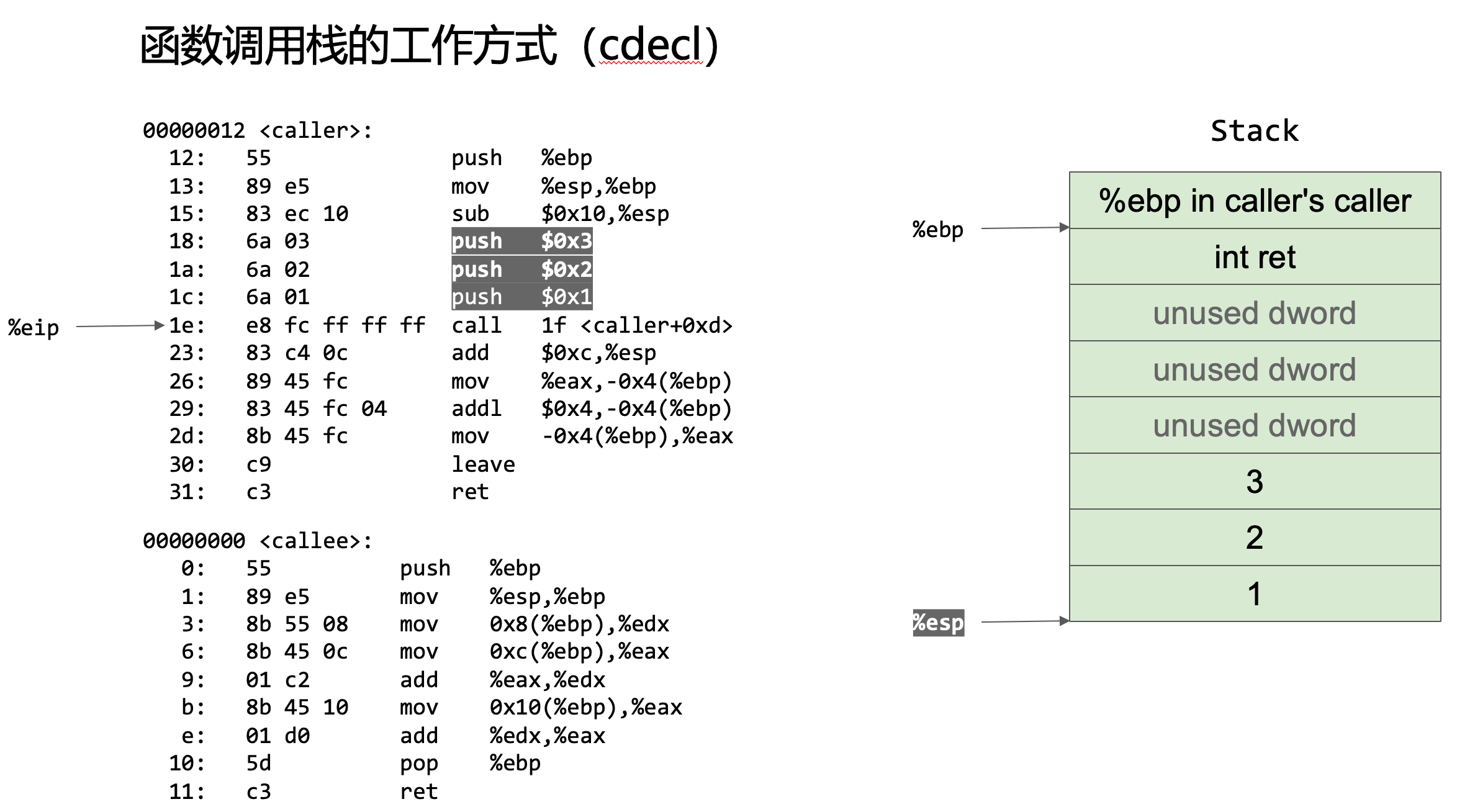This screenshot has height=812, width=1475.
Task: Click the highlighted 'push $0x3' instruction
Action: tap(521, 241)
